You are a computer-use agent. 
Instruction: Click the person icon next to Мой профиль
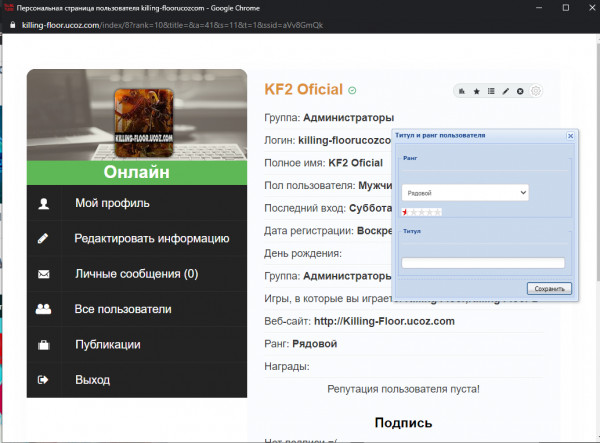[44, 204]
